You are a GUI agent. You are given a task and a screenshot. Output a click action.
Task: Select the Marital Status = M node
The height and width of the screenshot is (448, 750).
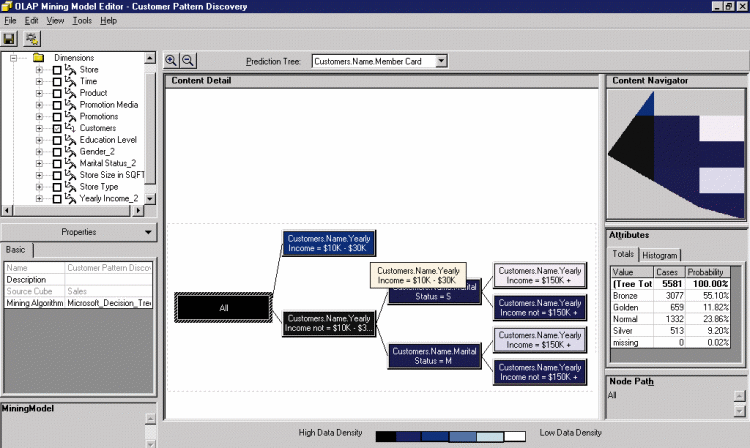coord(433,356)
